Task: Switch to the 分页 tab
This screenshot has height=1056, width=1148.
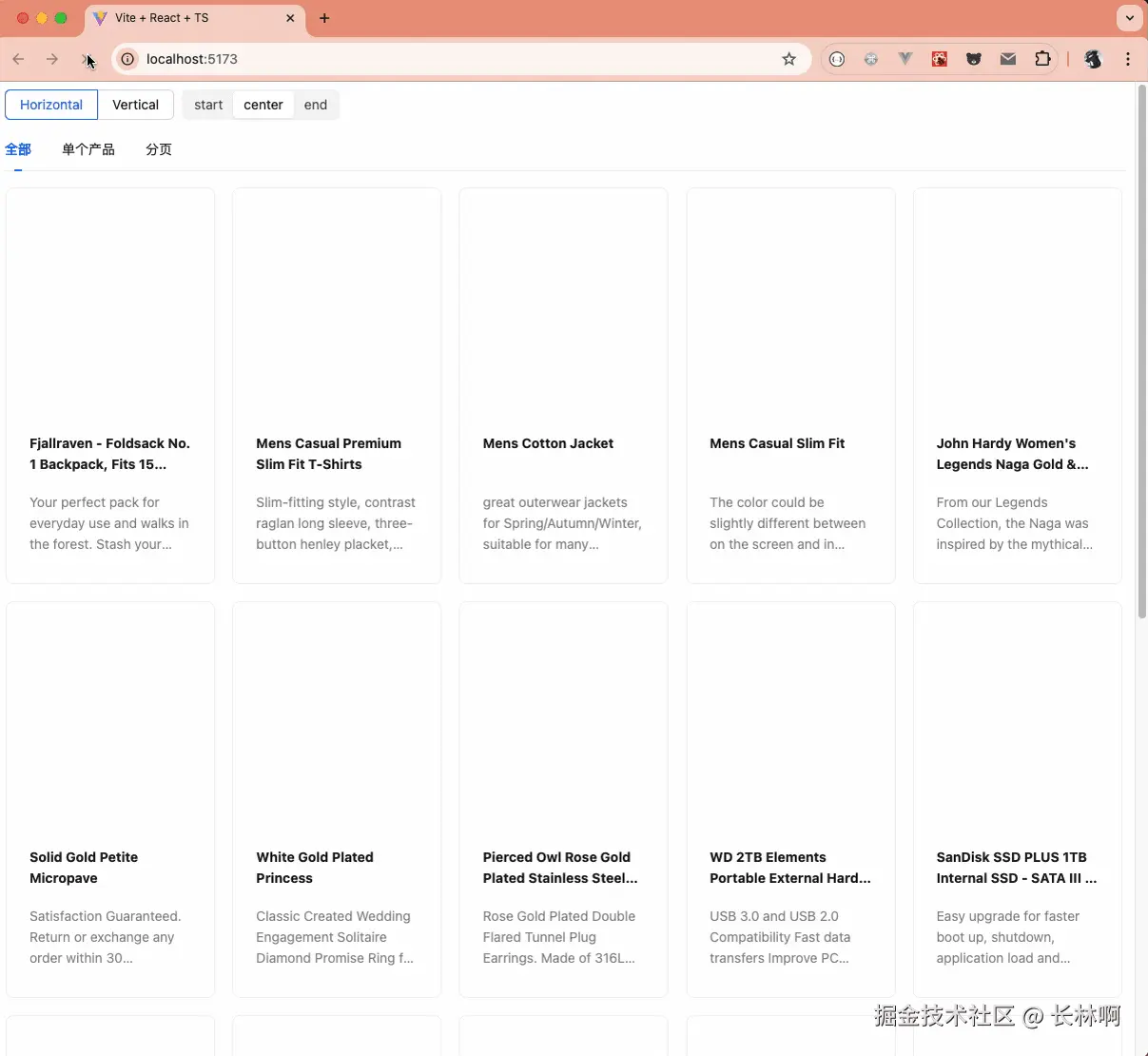Action: [159, 149]
